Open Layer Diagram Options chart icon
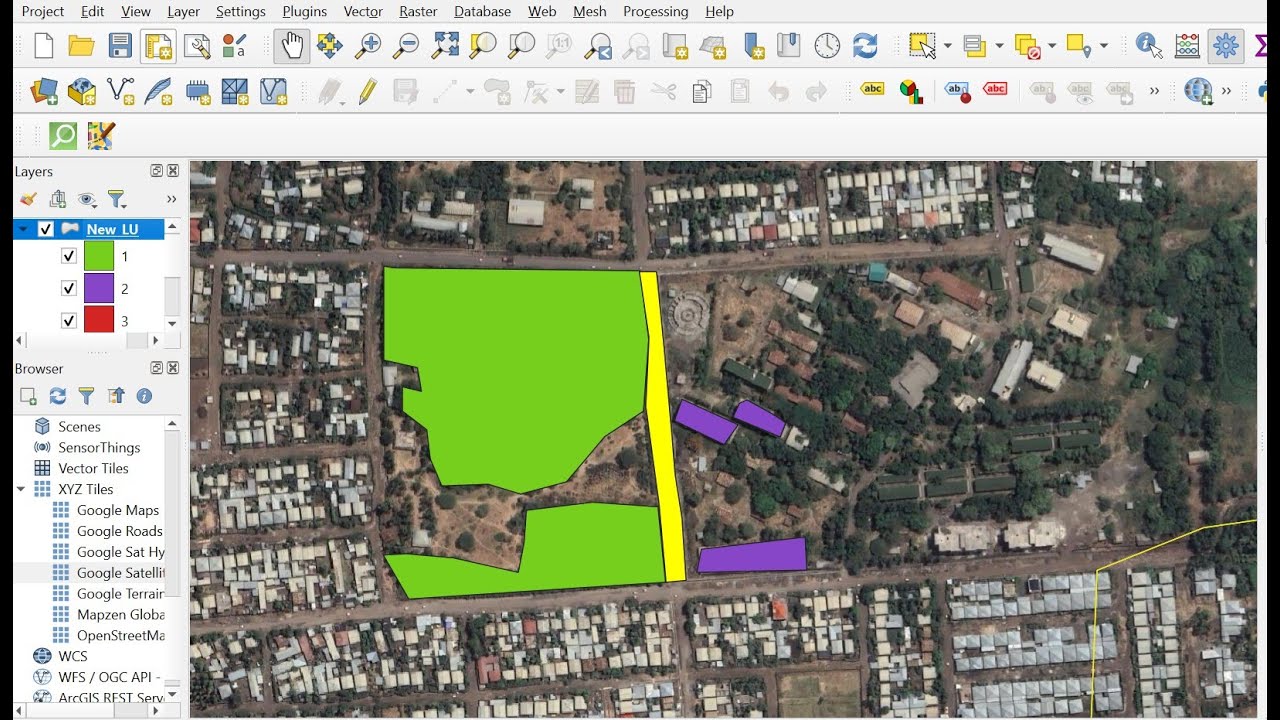This screenshot has width=1280, height=720. coord(911,92)
